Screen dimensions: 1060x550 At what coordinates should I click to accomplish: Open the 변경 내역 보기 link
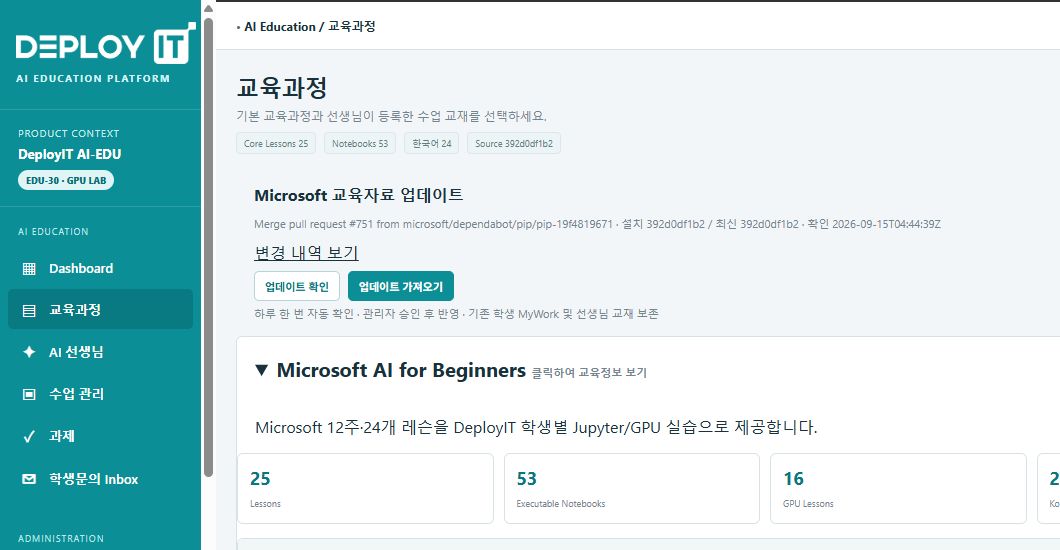[306, 253]
